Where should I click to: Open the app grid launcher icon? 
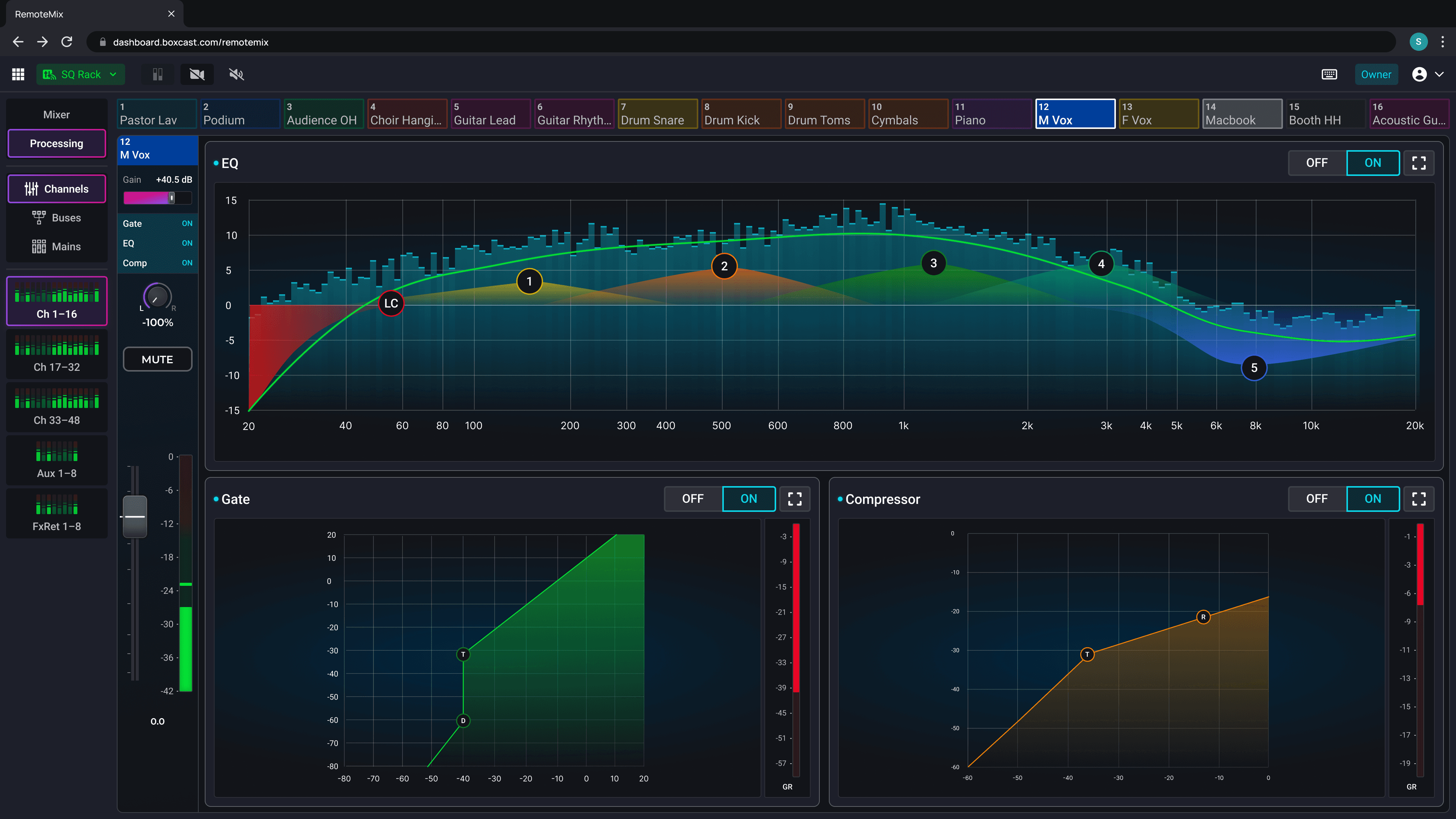pos(18,74)
